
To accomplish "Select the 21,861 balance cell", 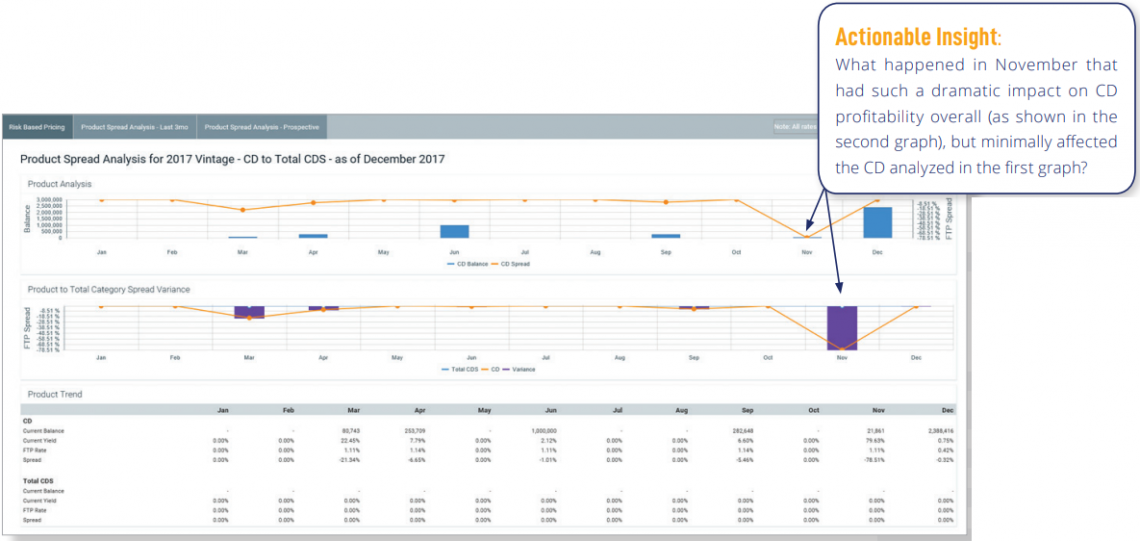I will 877,430.
